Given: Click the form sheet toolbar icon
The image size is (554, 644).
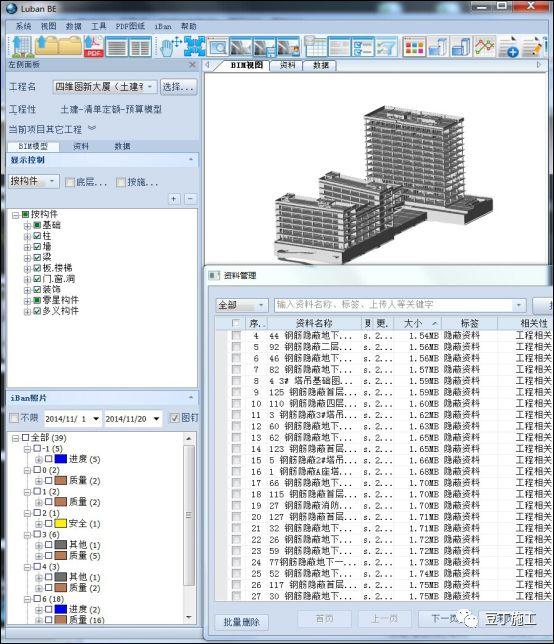Looking at the screenshot, I should pyautogui.click(x=340, y=46).
